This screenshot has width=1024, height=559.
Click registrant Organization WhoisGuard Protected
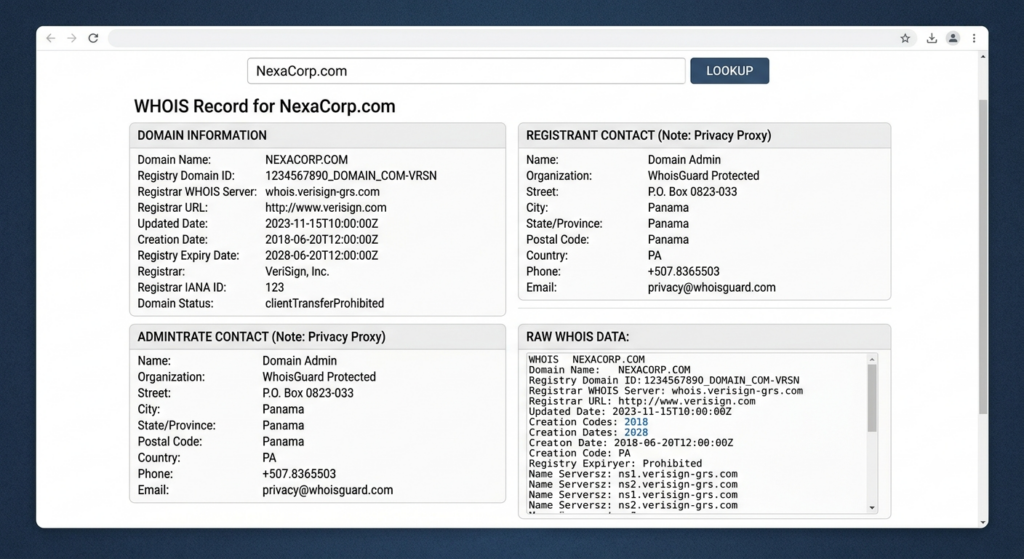click(703, 176)
